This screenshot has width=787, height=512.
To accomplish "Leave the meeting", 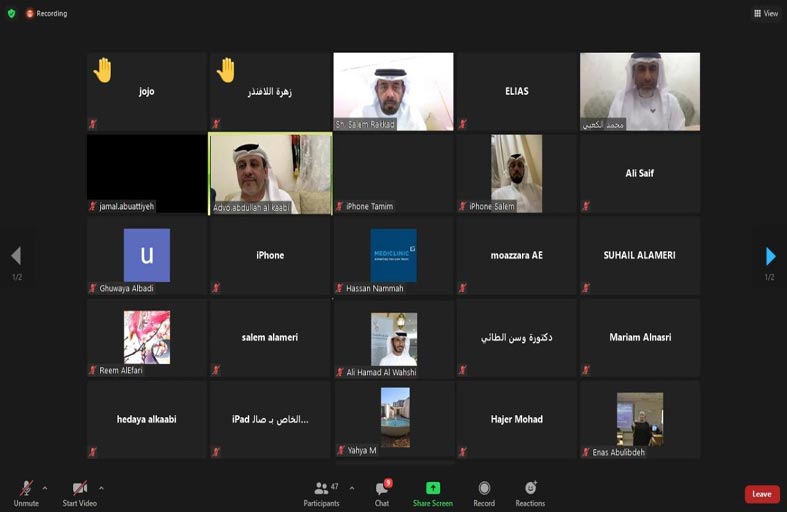I will [x=762, y=494].
